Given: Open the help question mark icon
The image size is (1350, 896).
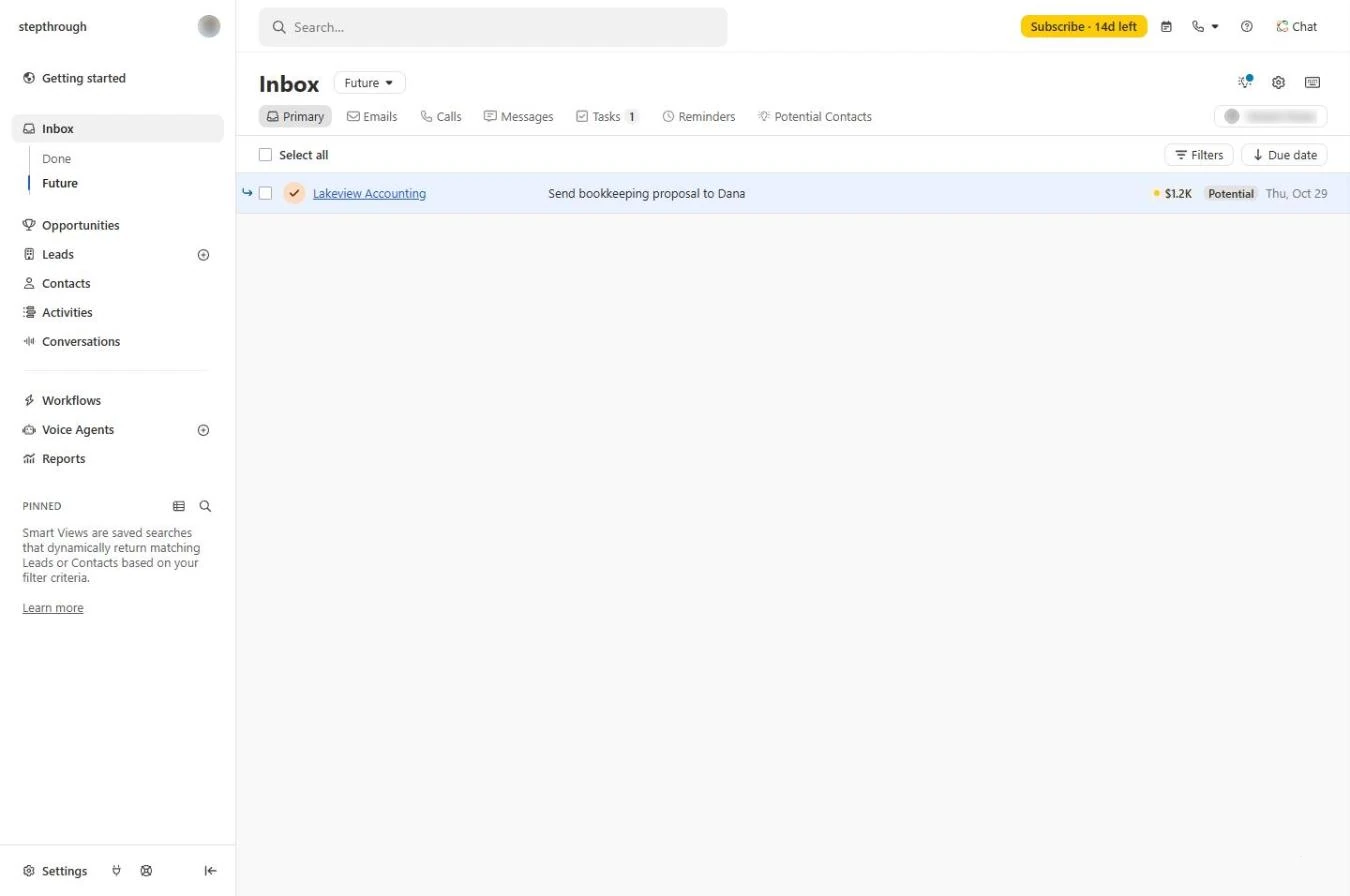Looking at the screenshot, I should [1247, 27].
